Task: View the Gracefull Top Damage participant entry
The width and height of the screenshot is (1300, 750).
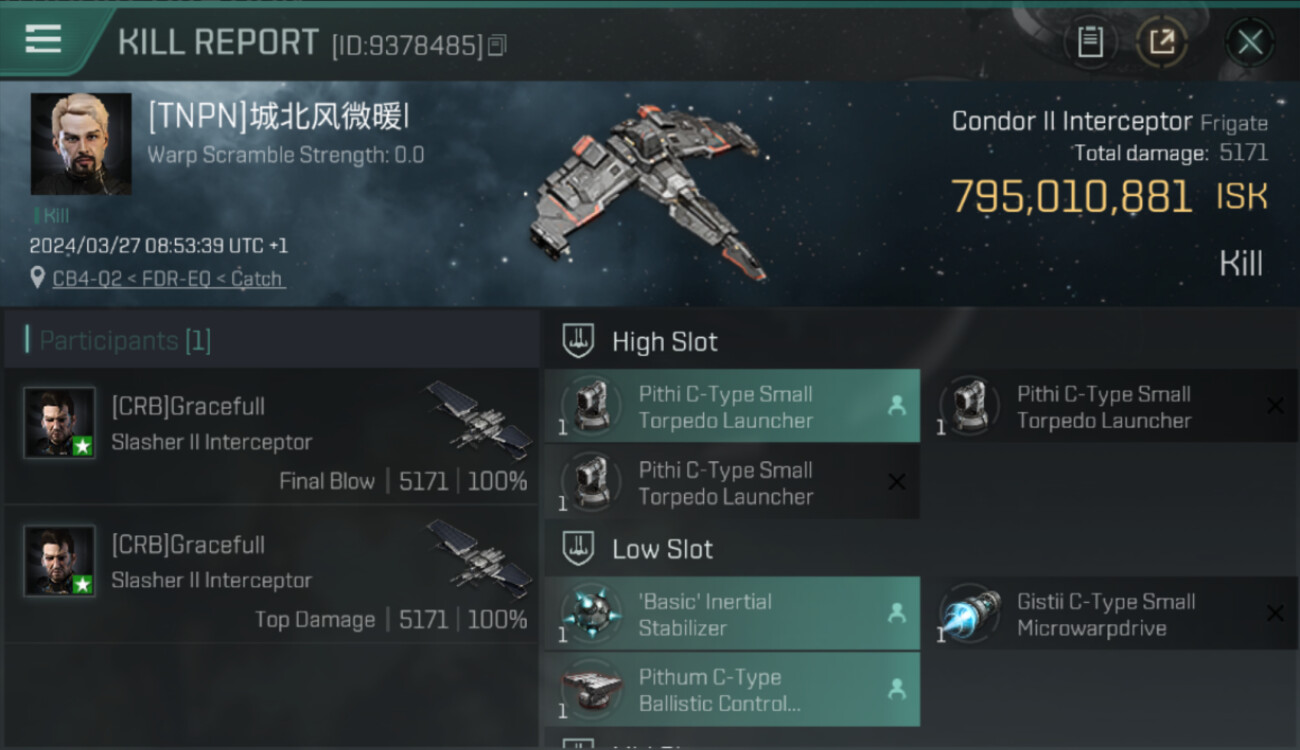Action: pyautogui.click(x=271, y=574)
